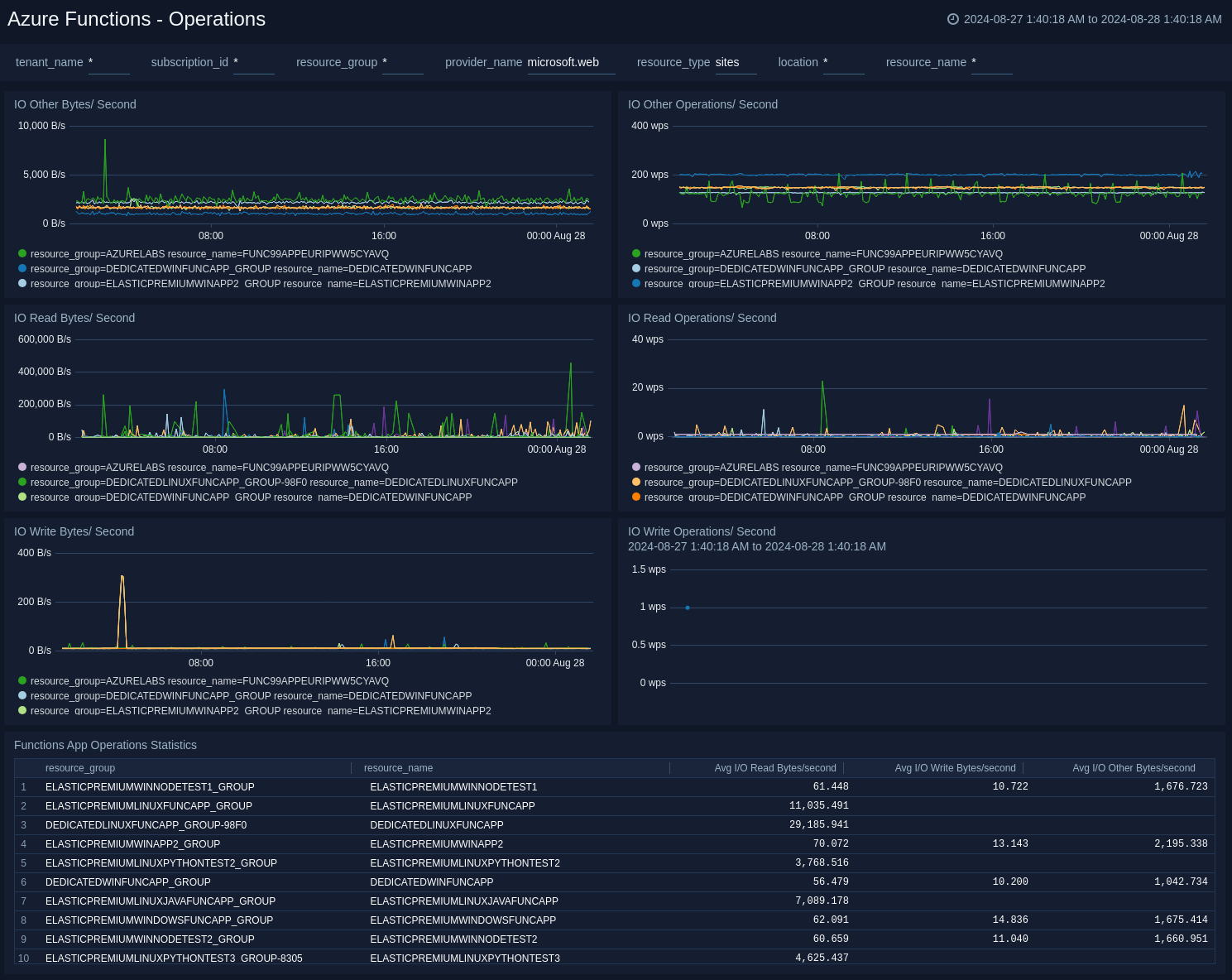Click the IO Other Operations/ Second panel title

point(702,104)
